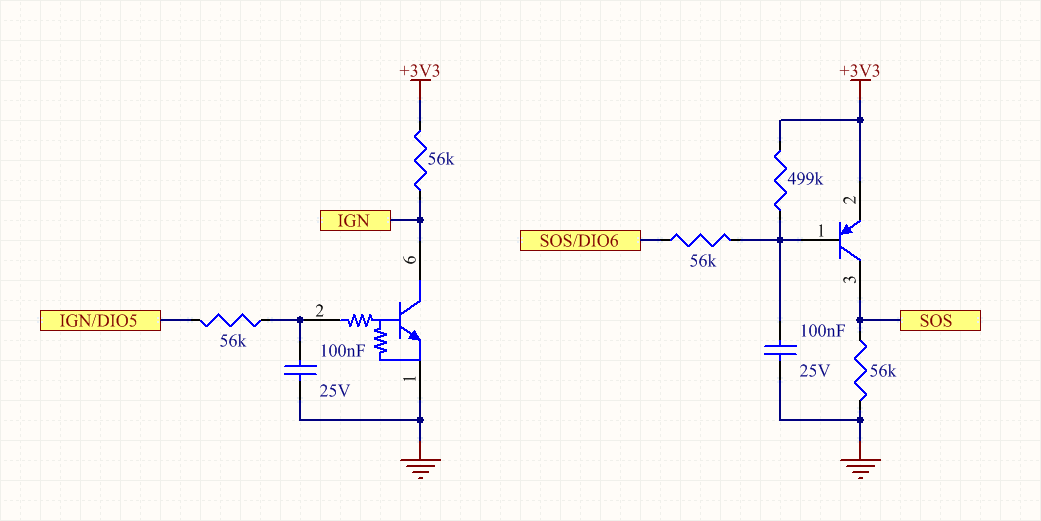Click the 100nF text near the NPN transistor

click(343, 350)
